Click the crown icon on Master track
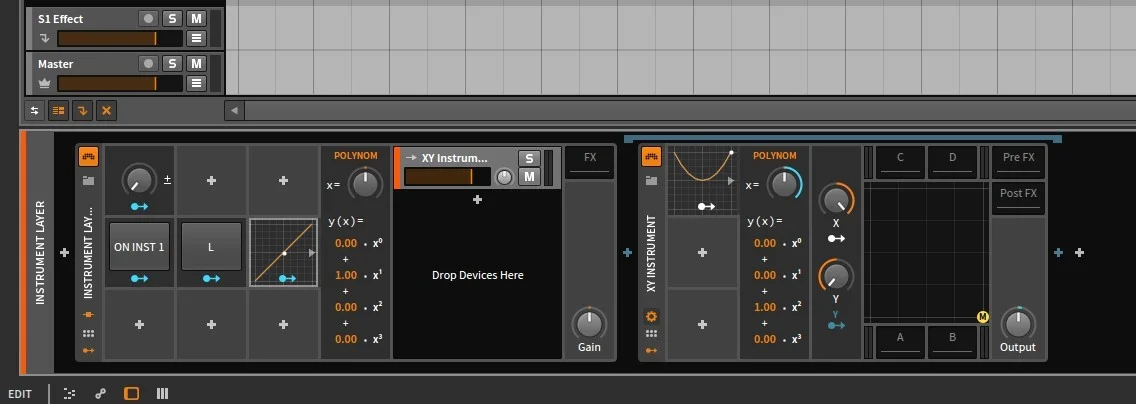The image size is (1136, 404). (44, 83)
